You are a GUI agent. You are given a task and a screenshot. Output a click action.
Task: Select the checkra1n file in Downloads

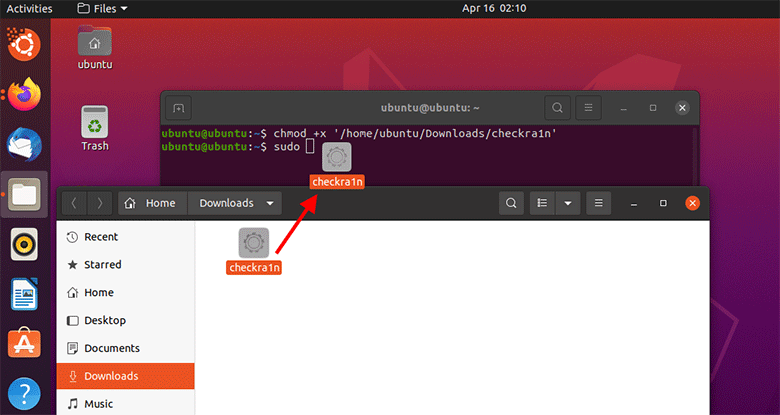254,251
